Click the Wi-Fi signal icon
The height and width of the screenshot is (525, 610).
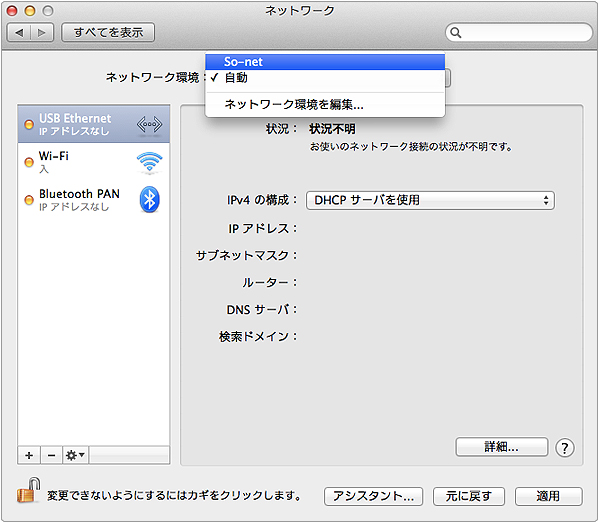pyautogui.click(x=149, y=162)
